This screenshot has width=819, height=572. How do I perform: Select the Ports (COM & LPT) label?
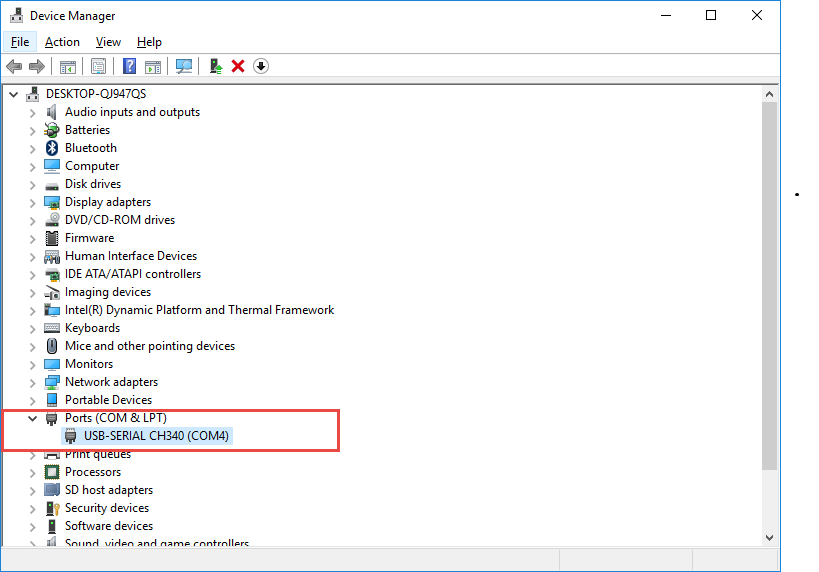pyautogui.click(x=115, y=418)
